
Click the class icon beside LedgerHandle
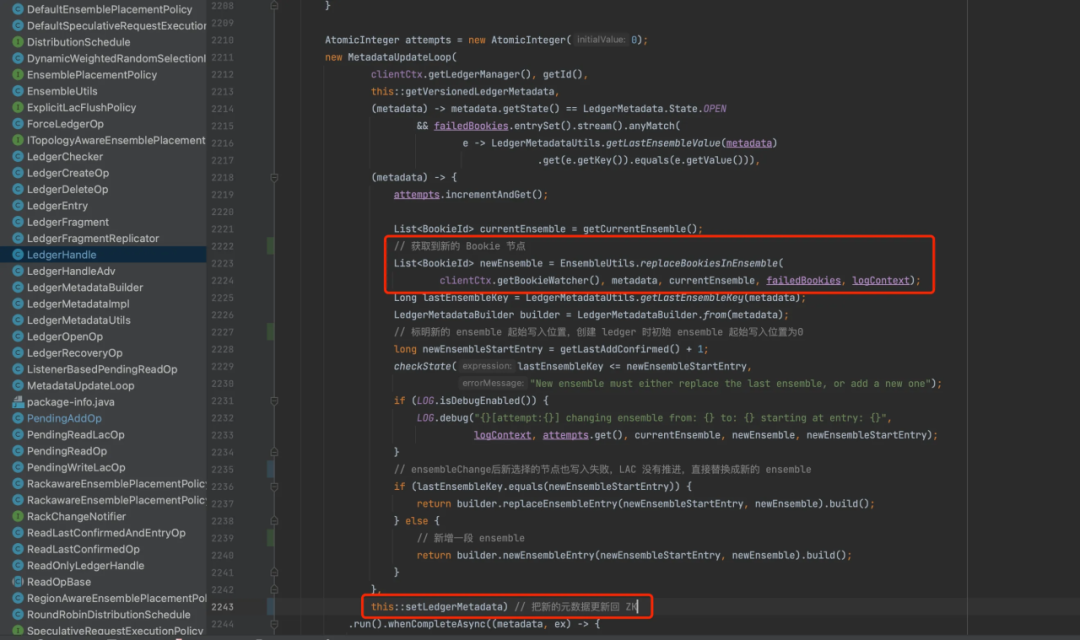tap(18, 255)
